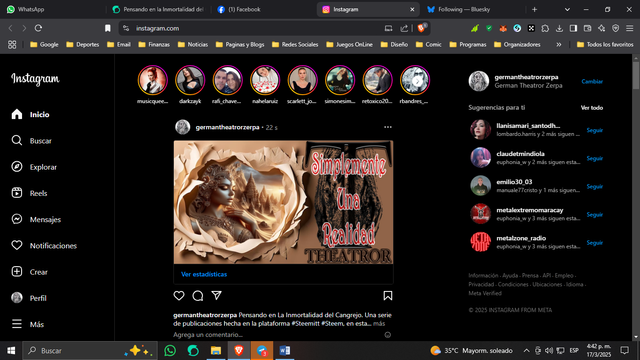This screenshot has width=640, height=360.
Task: Follow claudetmindiola via Seguir
Action: 595,158
